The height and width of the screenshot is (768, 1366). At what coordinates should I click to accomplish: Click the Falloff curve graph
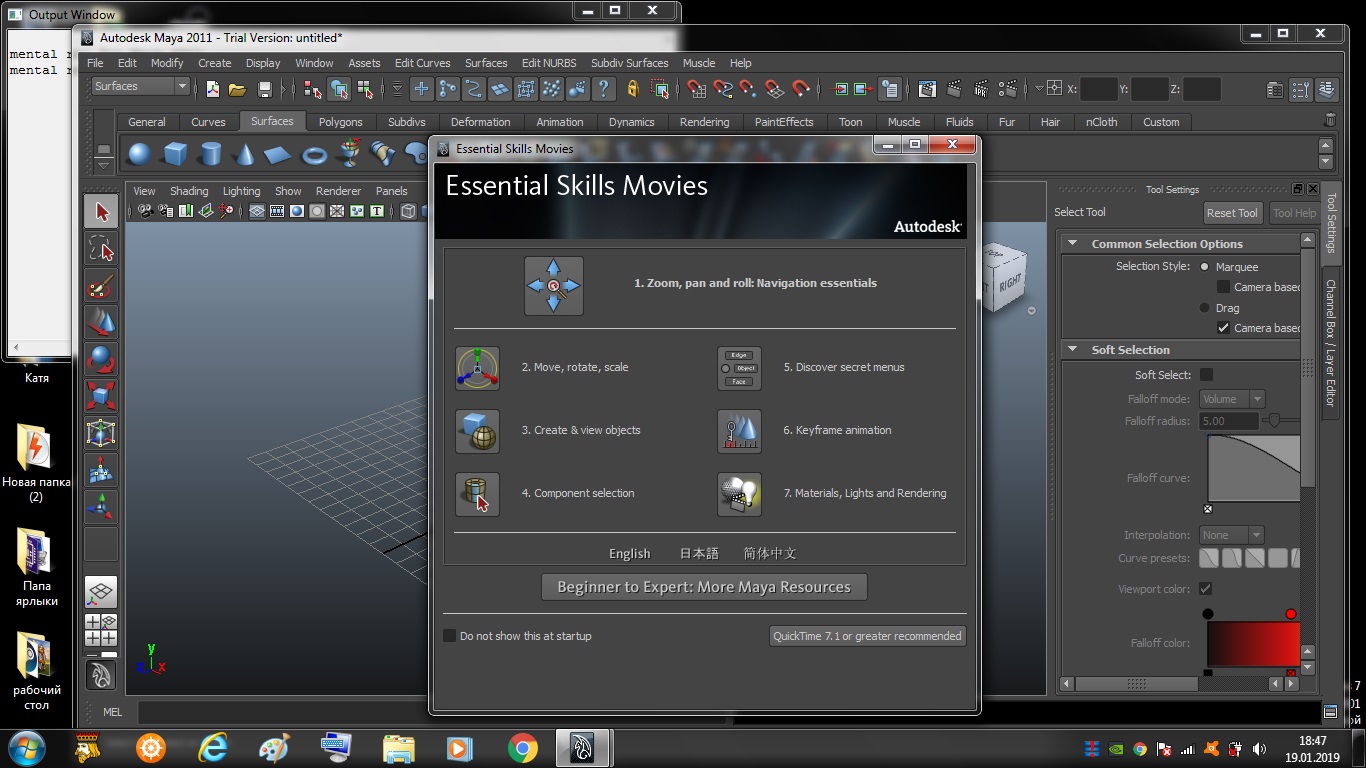[1254, 468]
